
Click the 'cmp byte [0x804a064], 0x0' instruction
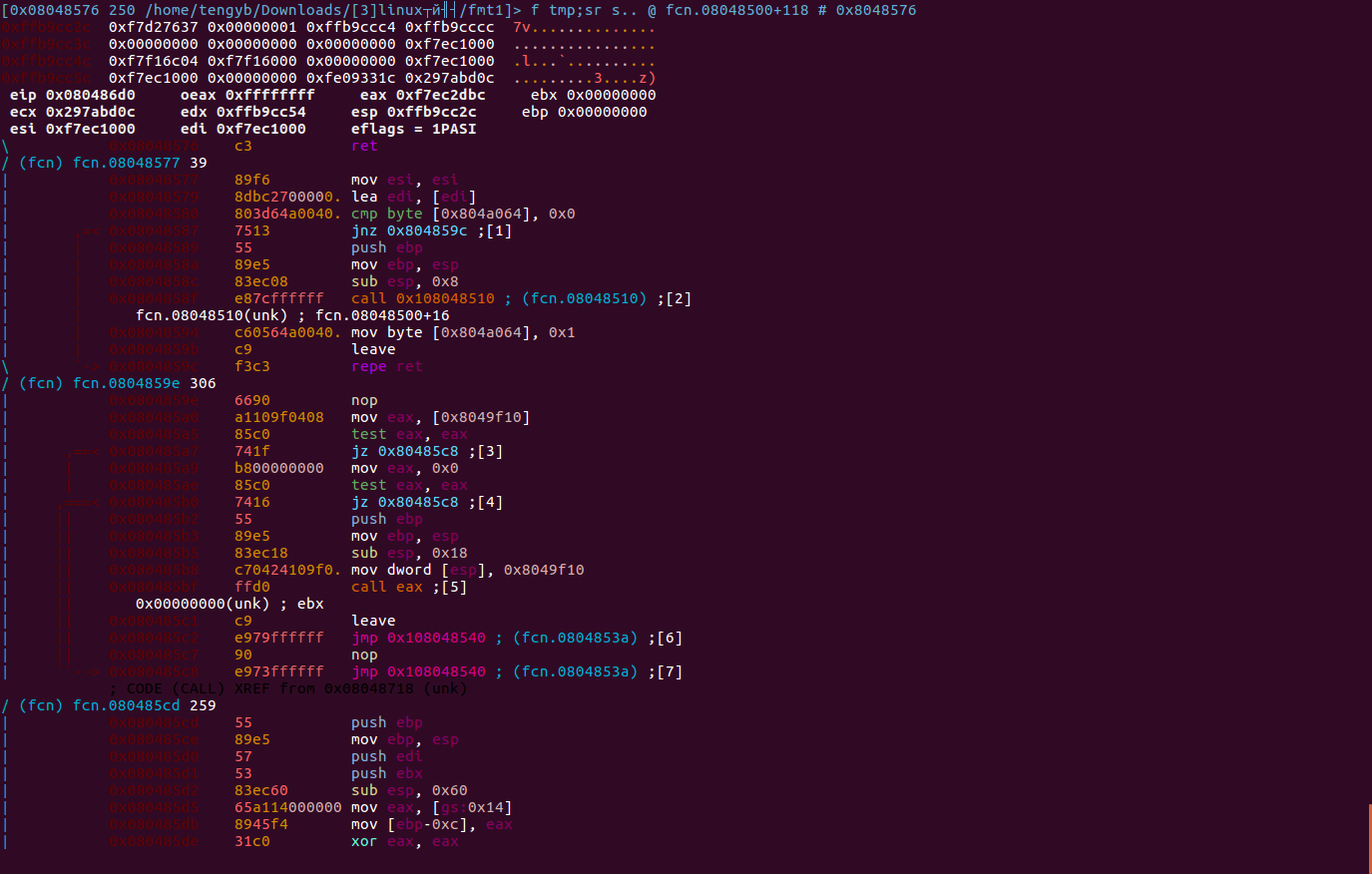point(463,214)
